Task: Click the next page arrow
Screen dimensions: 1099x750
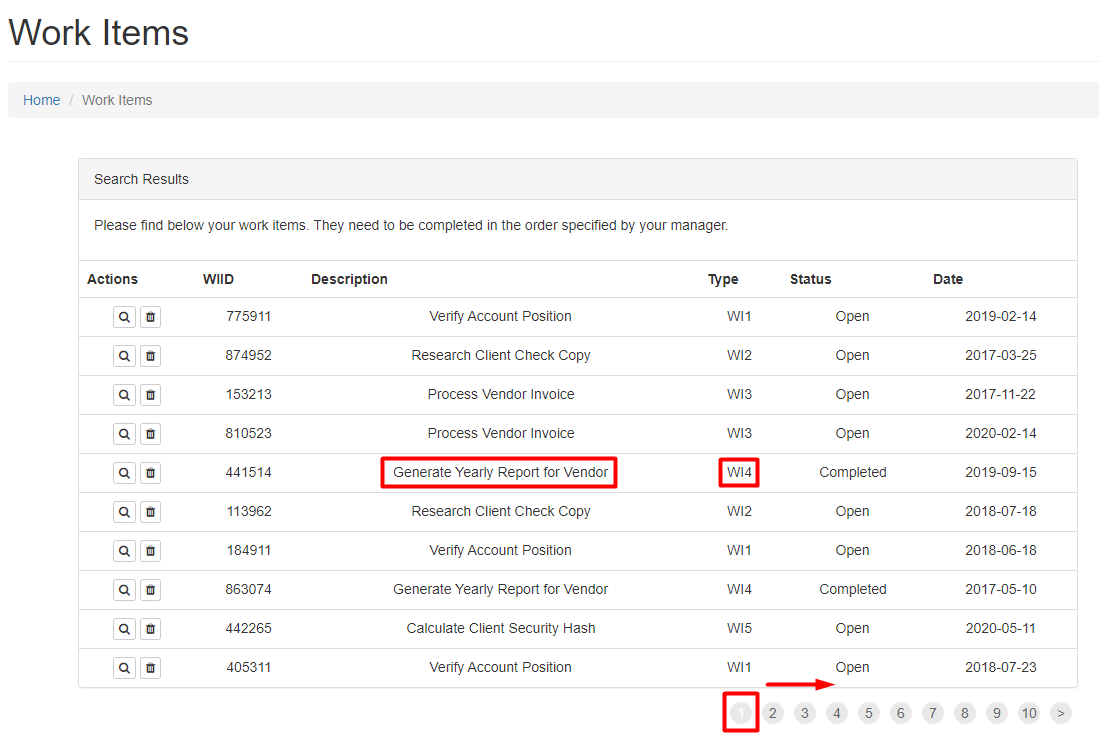Action: tap(1060, 714)
